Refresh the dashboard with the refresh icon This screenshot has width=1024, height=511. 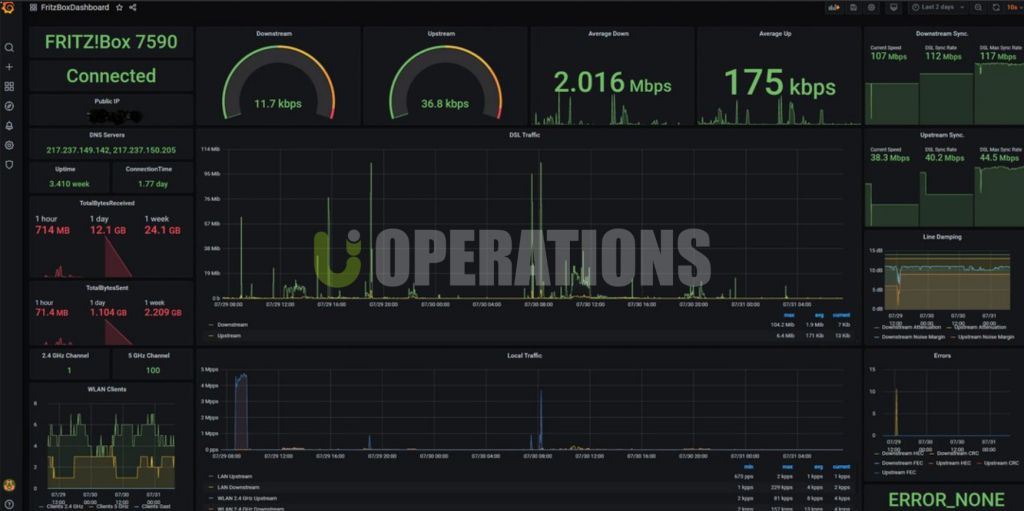pos(995,8)
